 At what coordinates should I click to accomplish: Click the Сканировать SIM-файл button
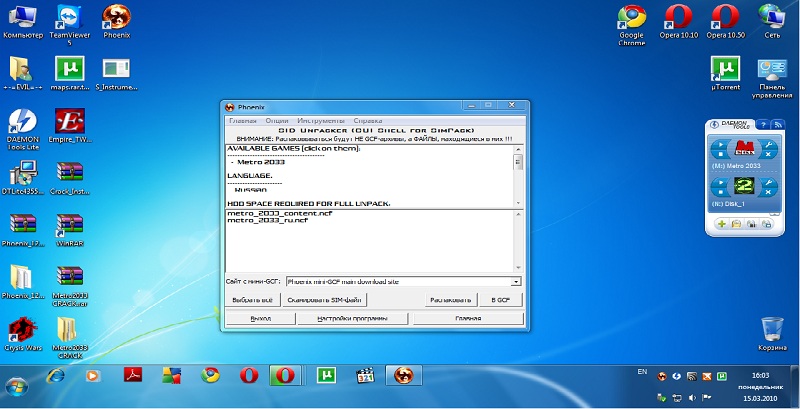tap(324, 300)
